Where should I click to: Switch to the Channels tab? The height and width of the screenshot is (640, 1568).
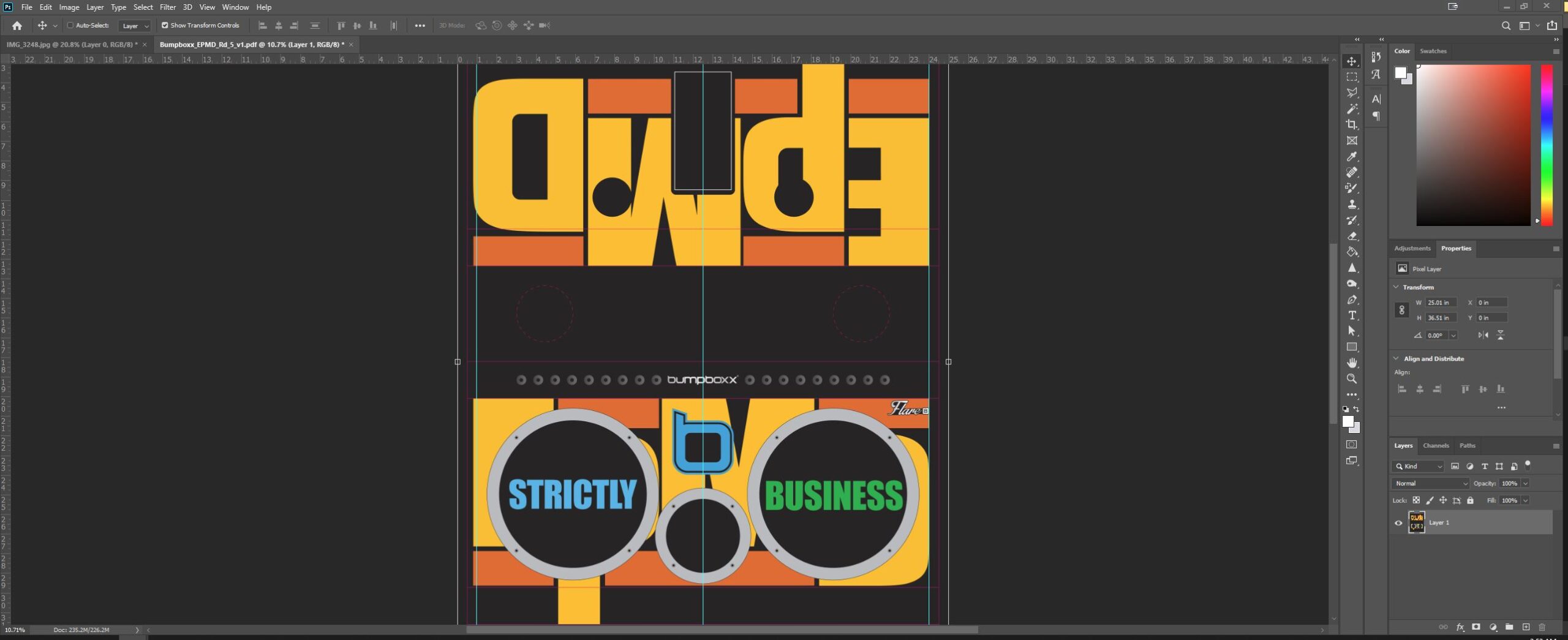click(1436, 446)
